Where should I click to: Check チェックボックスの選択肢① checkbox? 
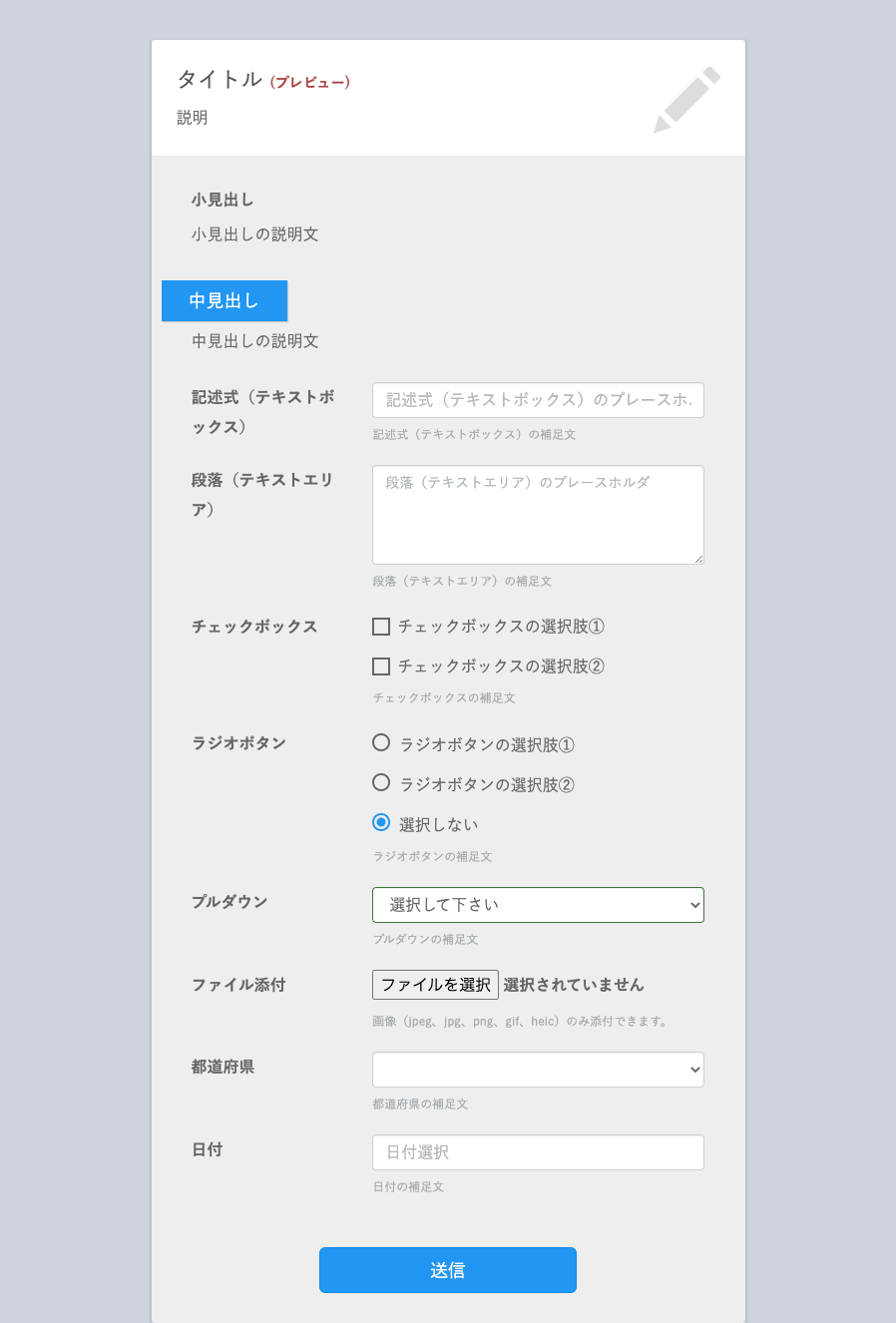[x=380, y=626]
